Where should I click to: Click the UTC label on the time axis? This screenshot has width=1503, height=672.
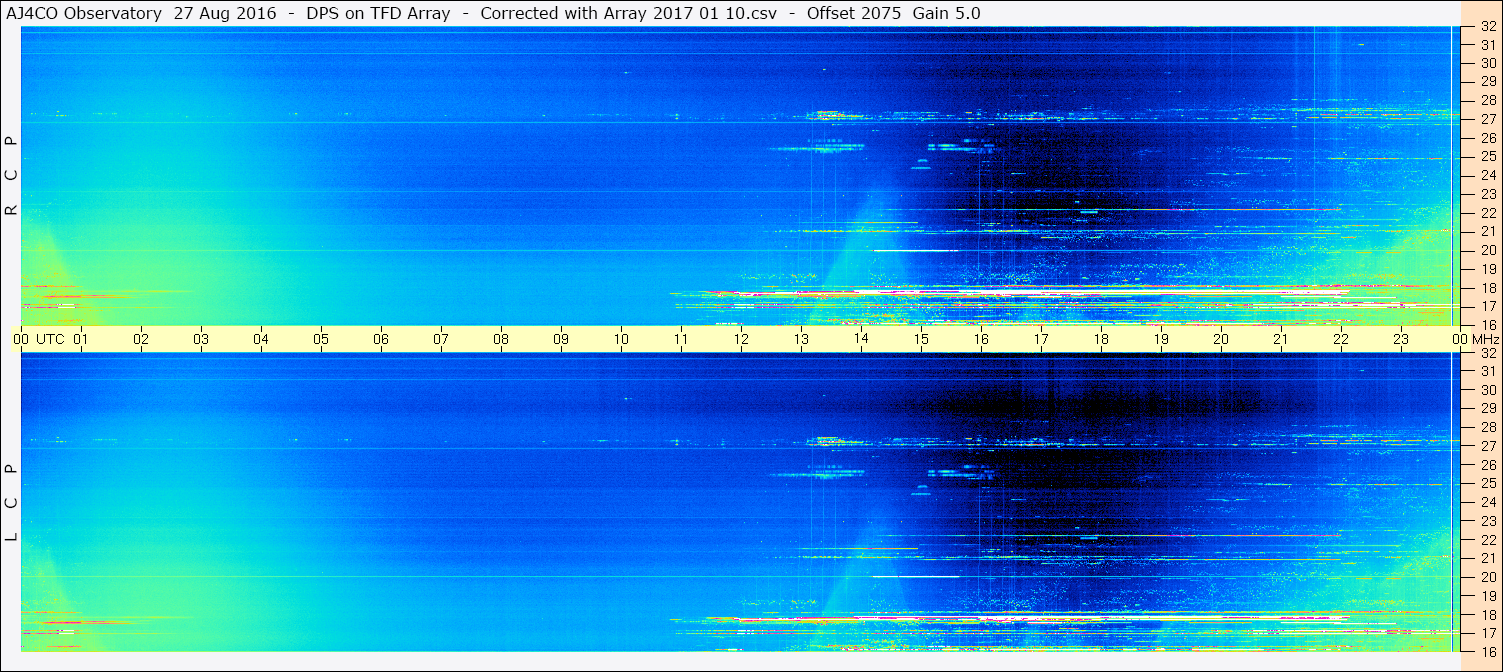50,339
